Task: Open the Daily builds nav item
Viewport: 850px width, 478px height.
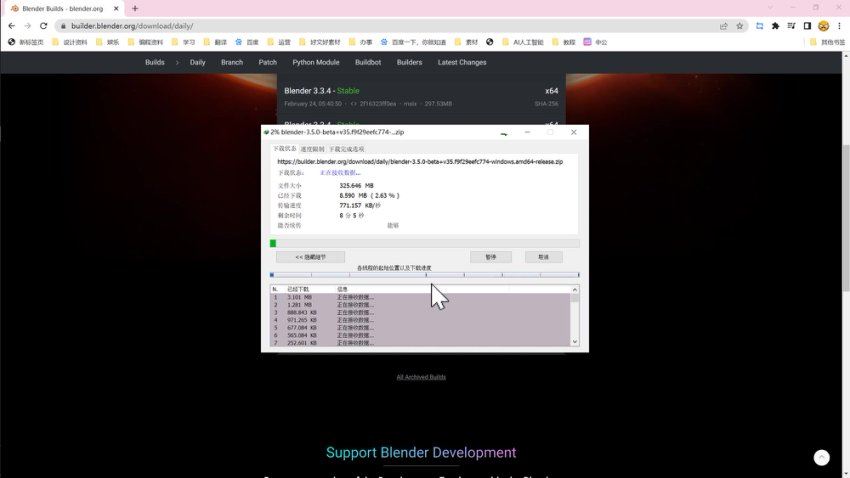Action: 197,62
